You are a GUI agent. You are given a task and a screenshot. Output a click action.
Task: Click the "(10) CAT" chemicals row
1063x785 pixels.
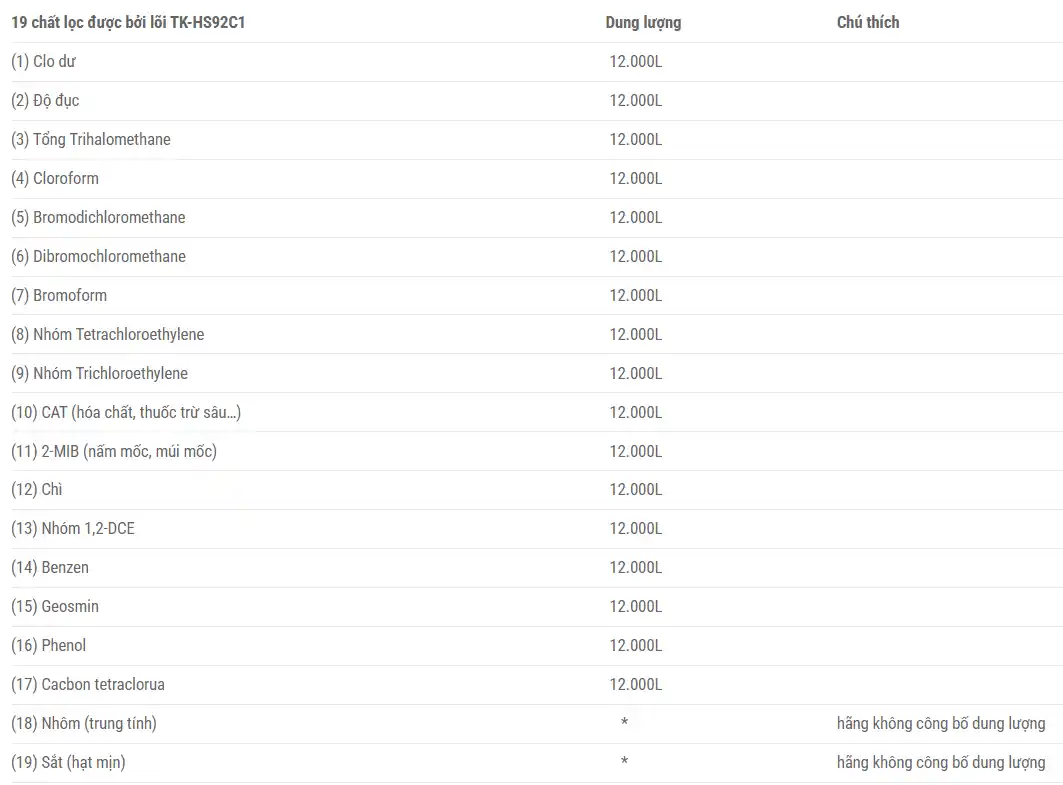tap(126, 412)
